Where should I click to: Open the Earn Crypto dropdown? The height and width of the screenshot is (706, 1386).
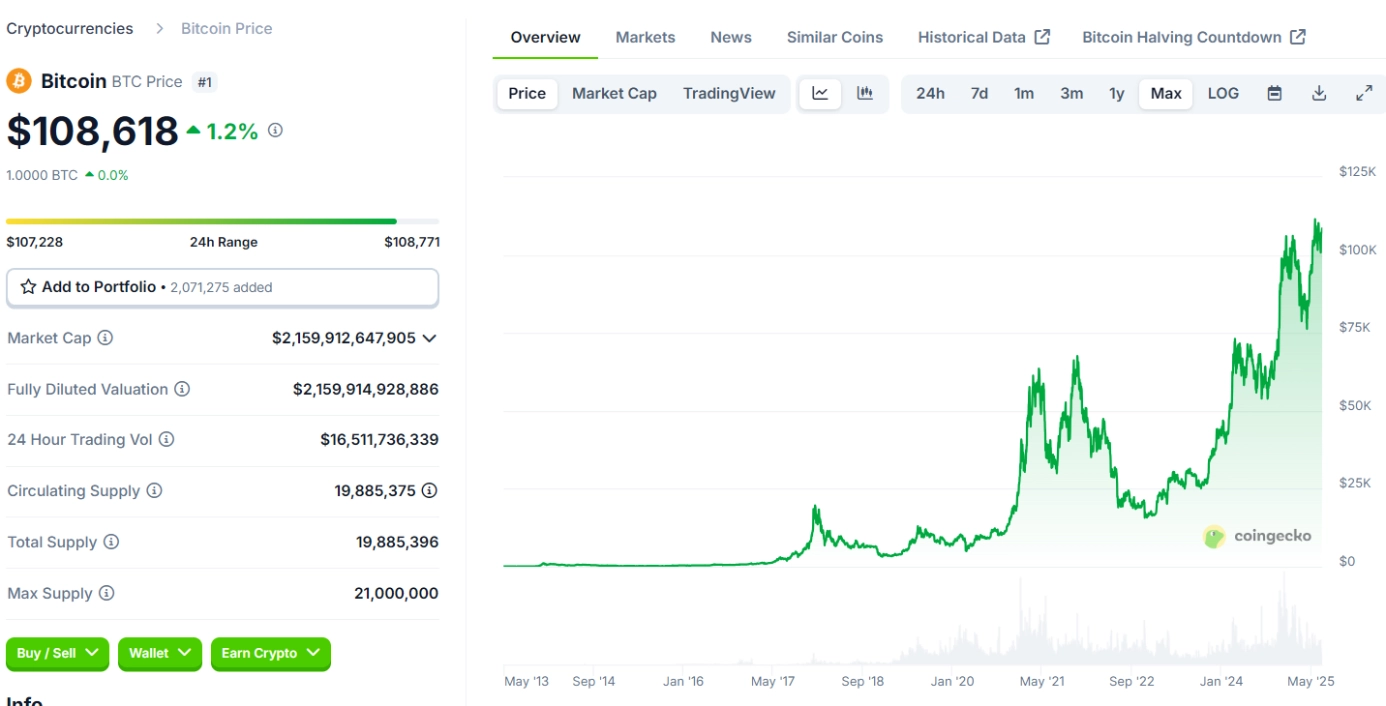point(270,653)
